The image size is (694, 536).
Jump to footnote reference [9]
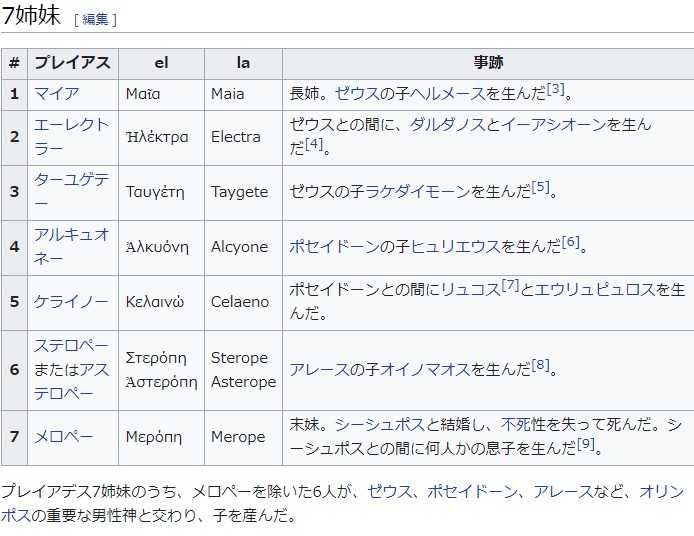pos(586,444)
